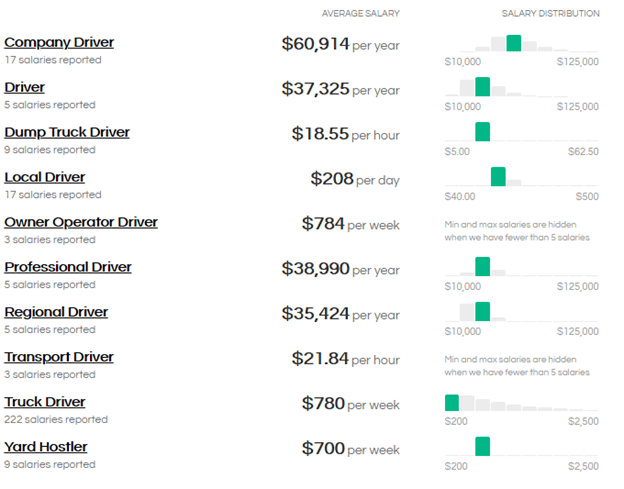624x489 pixels.
Task: Open the Company Driver salary link
Action: point(59,43)
